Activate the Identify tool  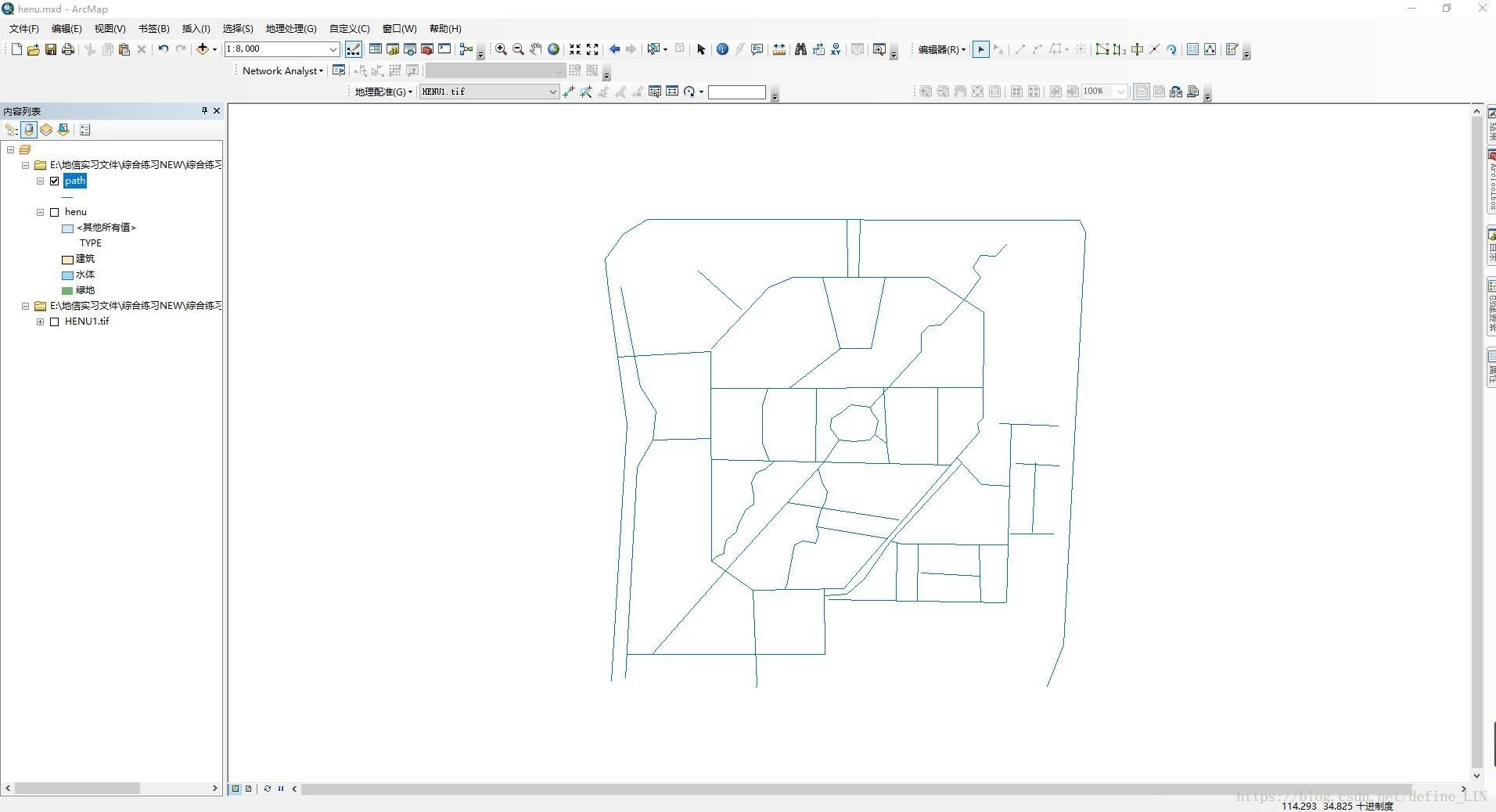(722, 49)
